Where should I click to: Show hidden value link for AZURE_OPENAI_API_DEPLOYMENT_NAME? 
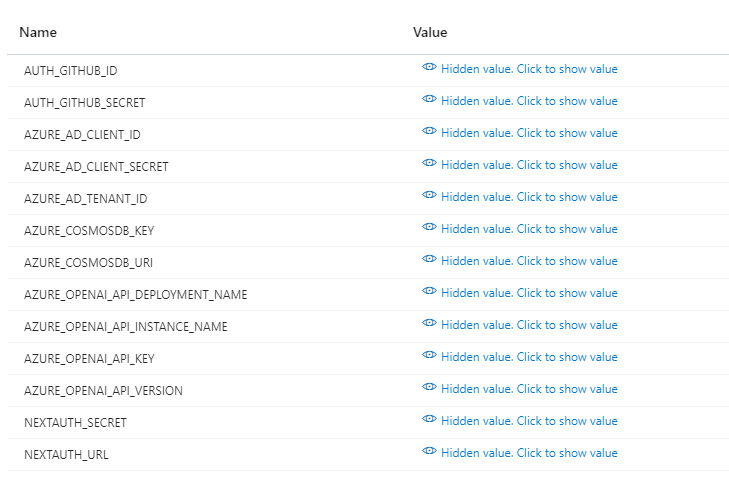(529, 293)
